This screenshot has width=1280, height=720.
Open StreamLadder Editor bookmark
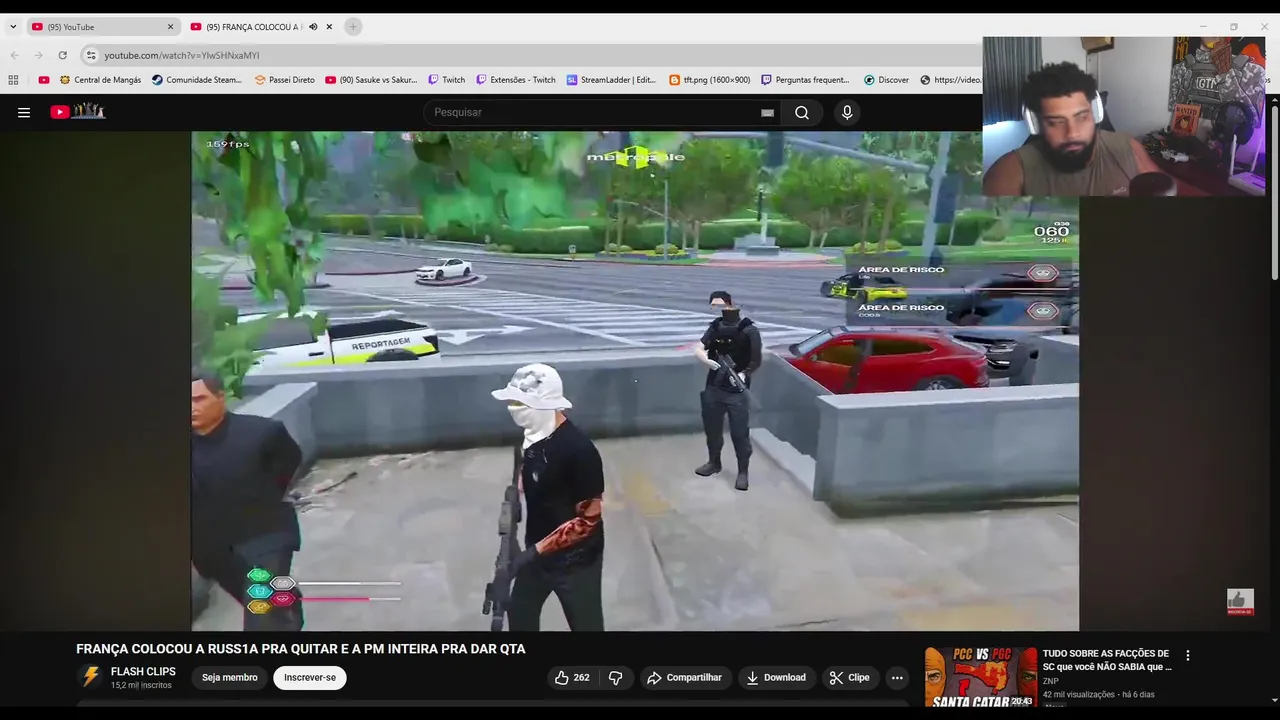[611, 80]
